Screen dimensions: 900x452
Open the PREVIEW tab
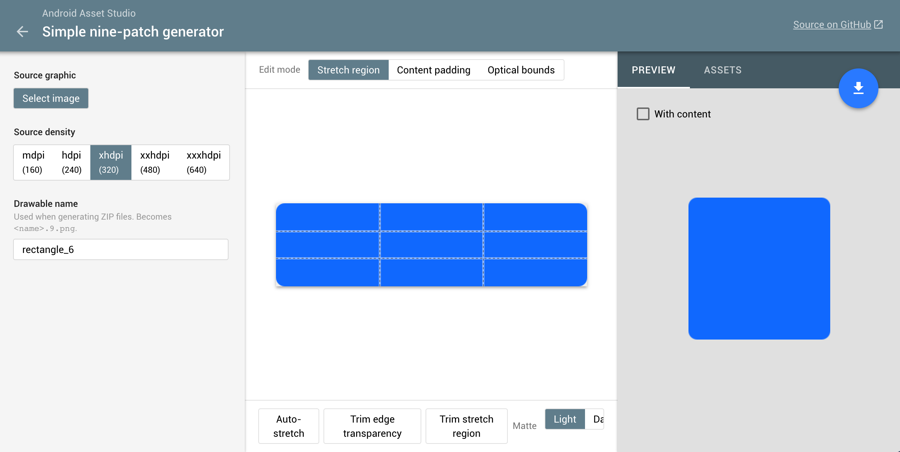[x=653, y=70]
